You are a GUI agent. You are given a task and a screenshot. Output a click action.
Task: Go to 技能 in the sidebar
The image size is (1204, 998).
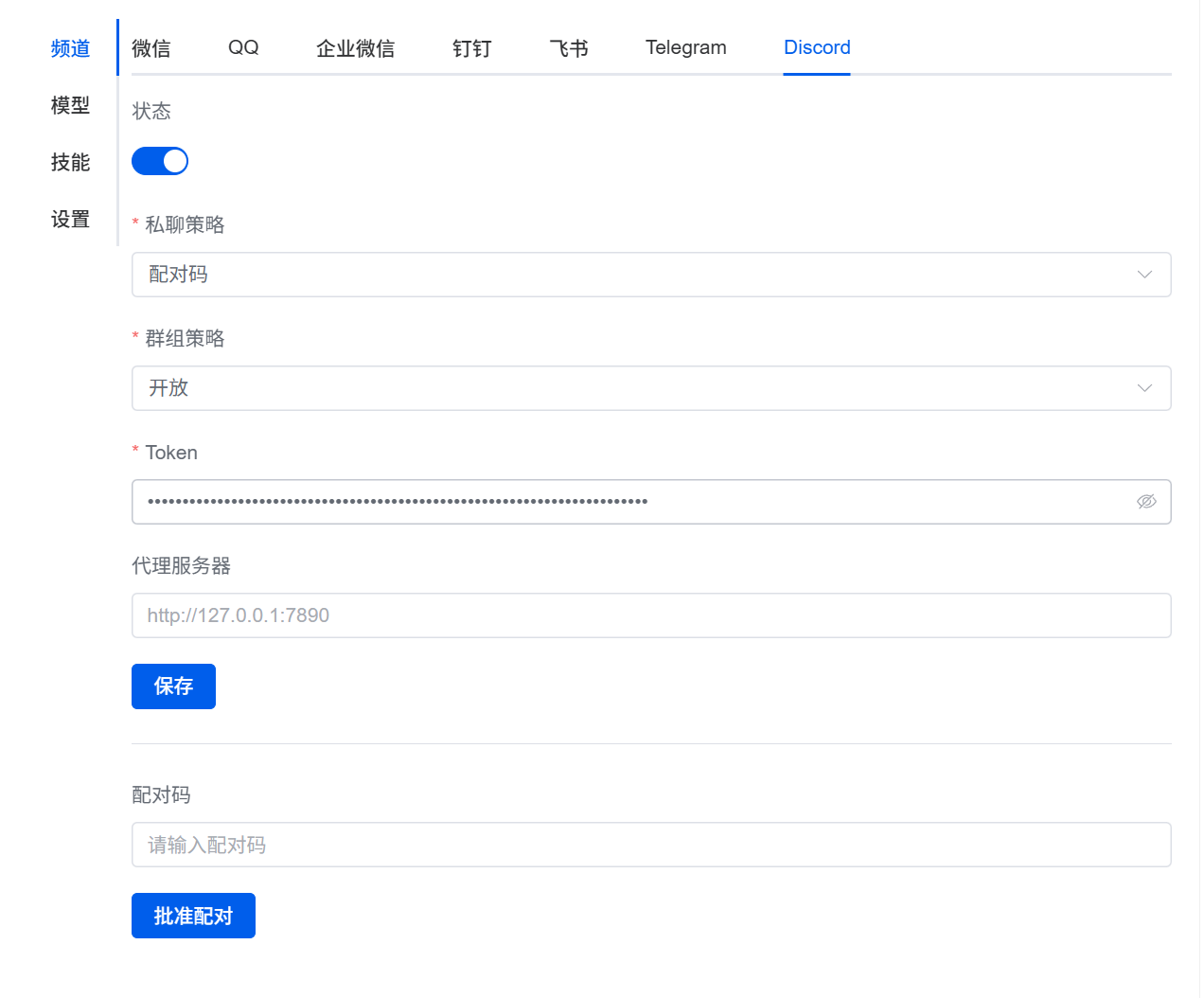[70, 162]
